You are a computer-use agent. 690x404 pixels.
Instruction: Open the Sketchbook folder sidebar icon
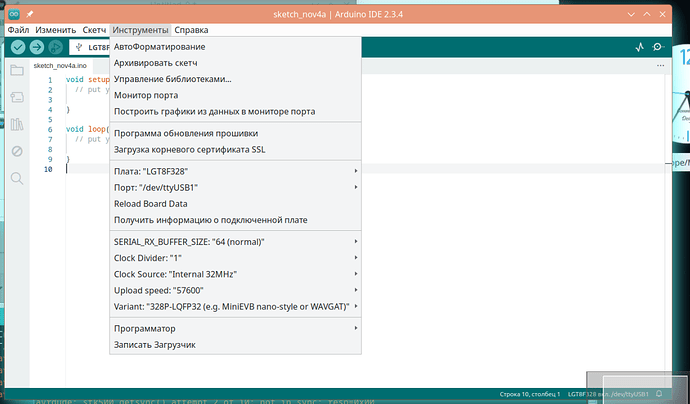click(17, 70)
